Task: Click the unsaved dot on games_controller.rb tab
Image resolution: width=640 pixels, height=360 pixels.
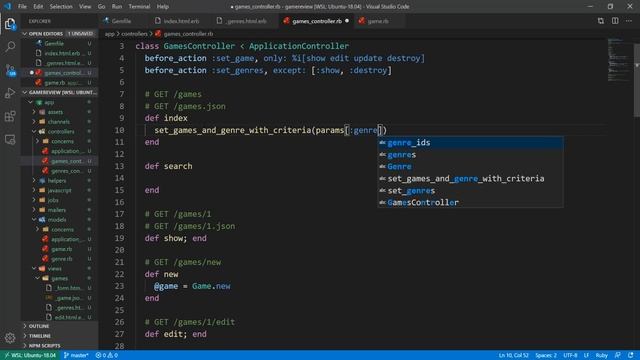Action: (x=347, y=21)
